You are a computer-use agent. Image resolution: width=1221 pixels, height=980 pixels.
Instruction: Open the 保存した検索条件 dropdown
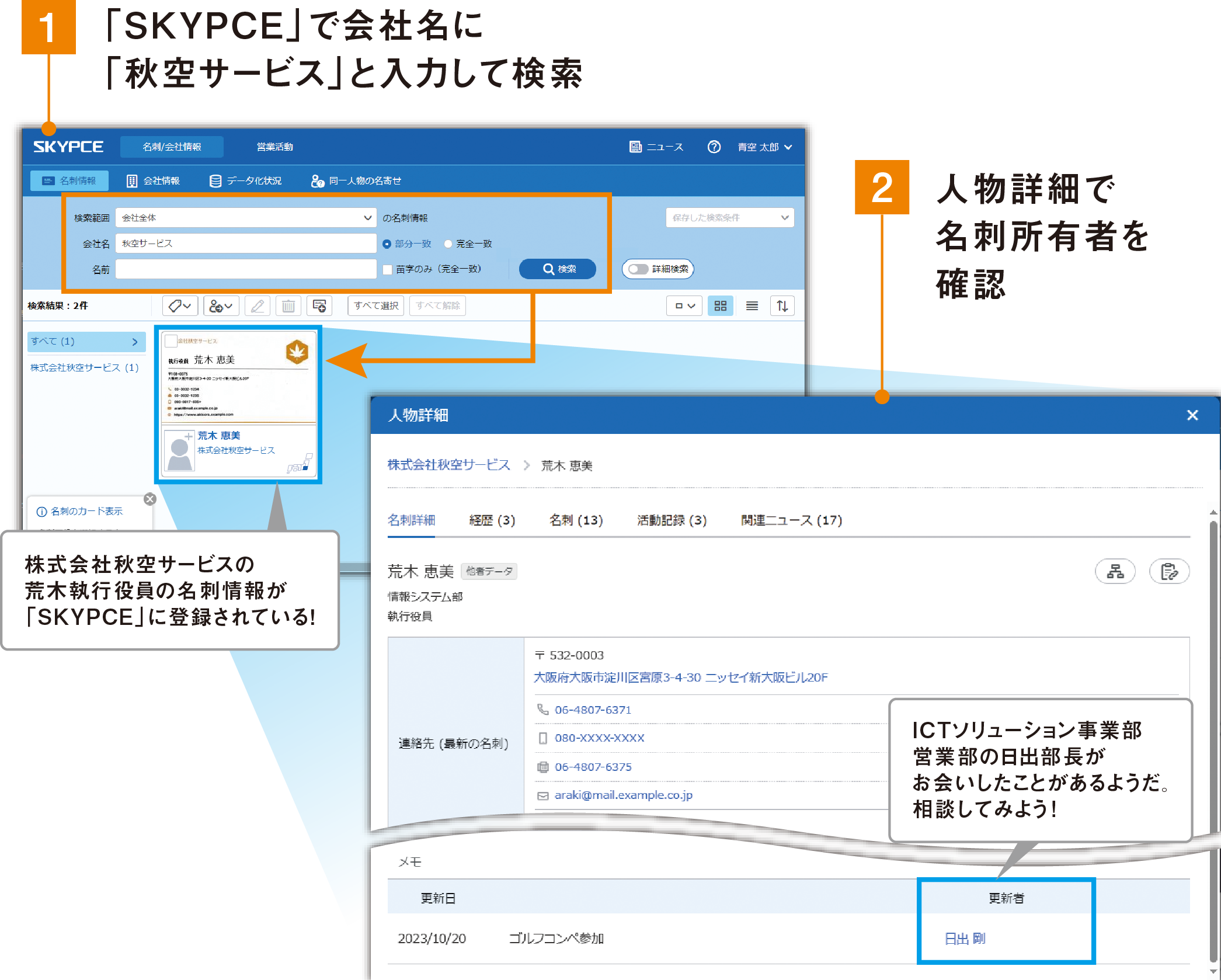point(729,217)
